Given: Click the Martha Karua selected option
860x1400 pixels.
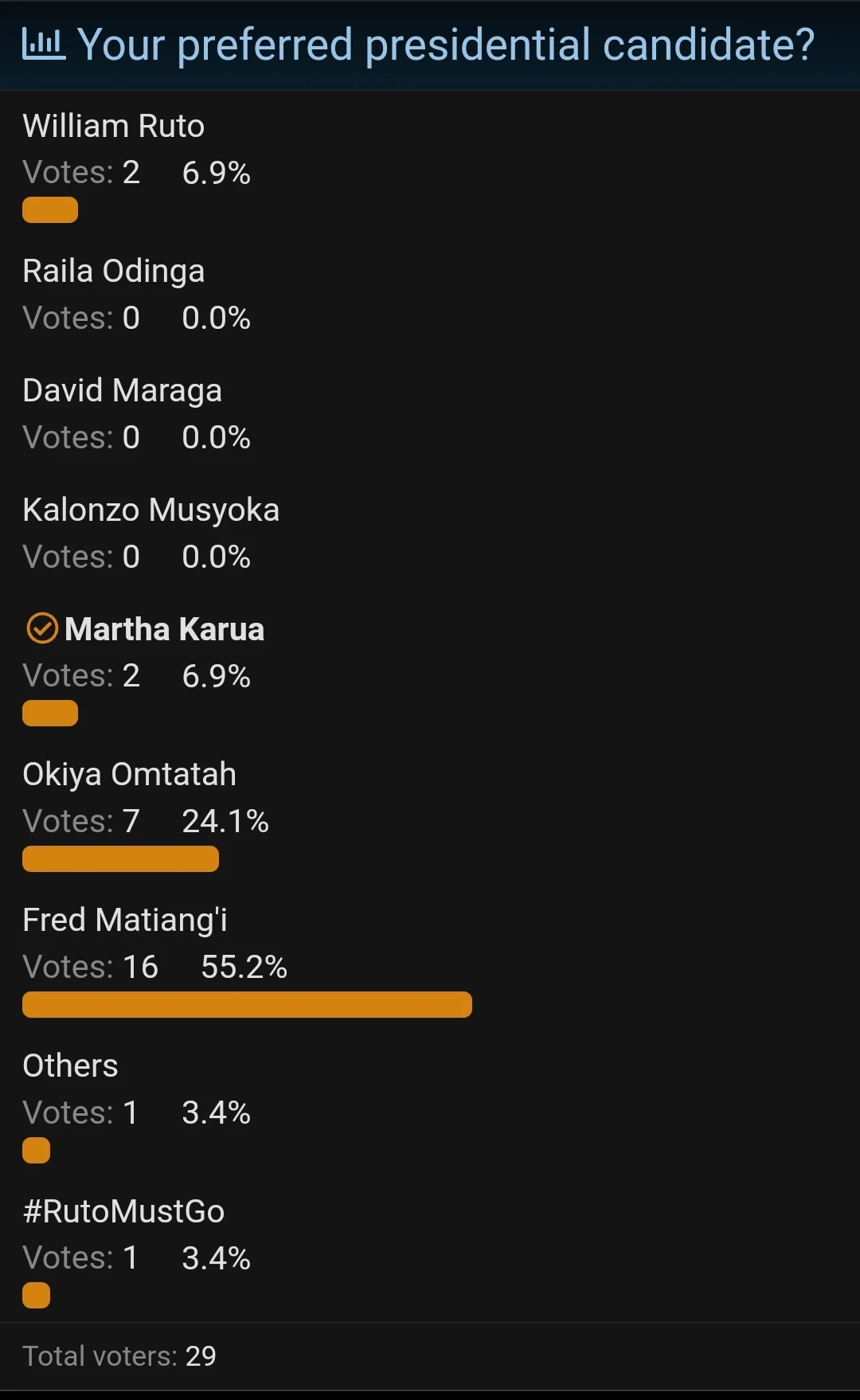Looking at the screenshot, I should pyautogui.click(x=164, y=629).
